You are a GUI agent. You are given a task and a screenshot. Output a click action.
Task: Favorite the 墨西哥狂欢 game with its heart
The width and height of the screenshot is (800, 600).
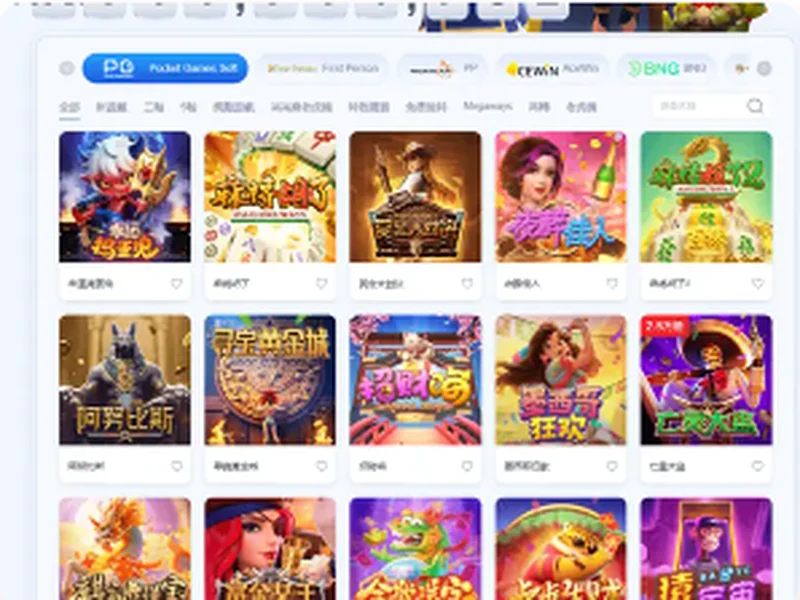tap(612, 466)
